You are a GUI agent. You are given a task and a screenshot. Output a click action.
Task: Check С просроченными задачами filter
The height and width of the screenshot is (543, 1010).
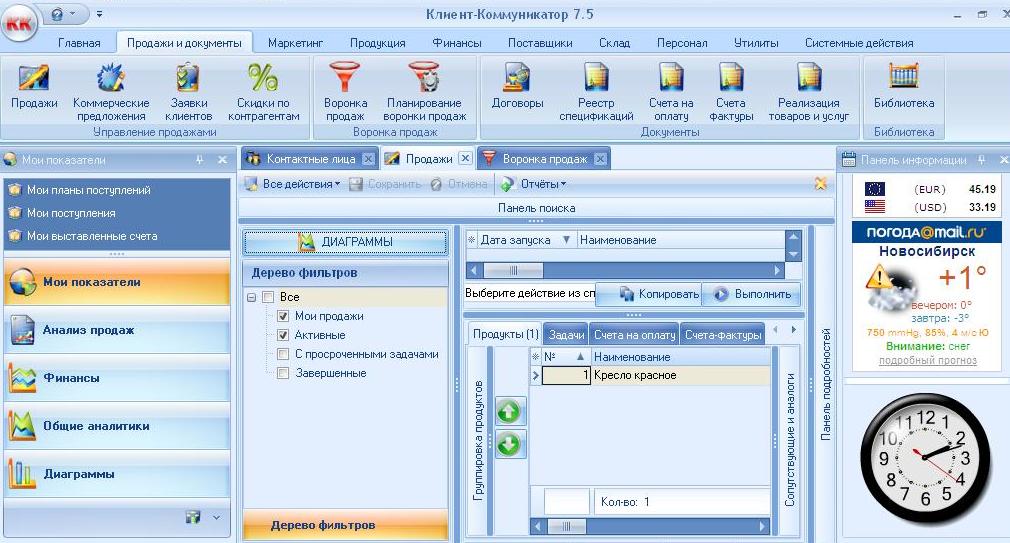[x=283, y=354]
